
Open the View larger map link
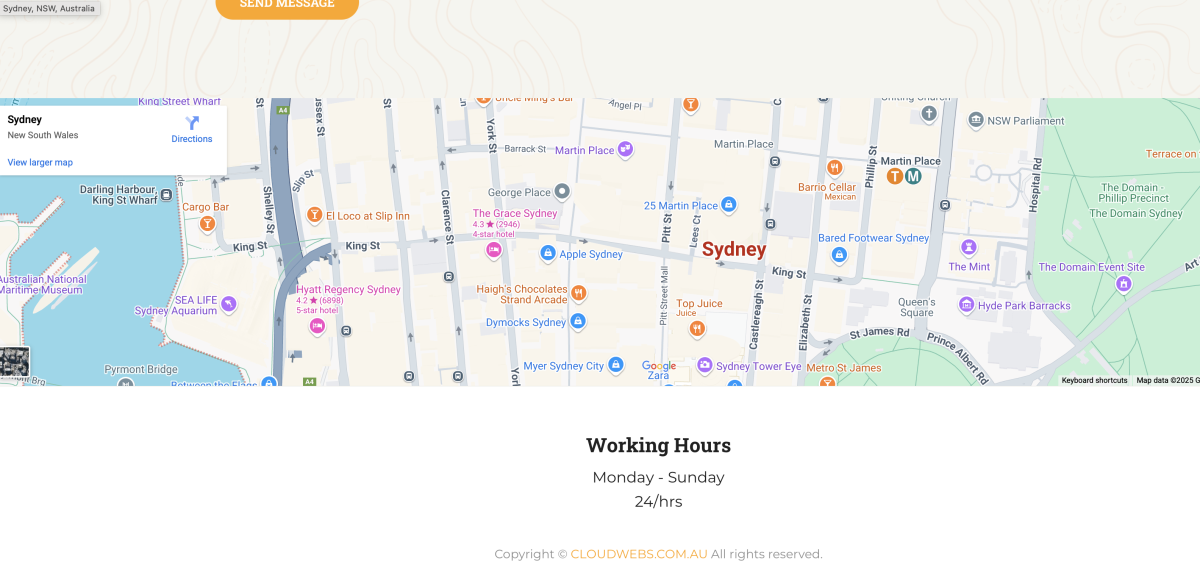(40, 162)
